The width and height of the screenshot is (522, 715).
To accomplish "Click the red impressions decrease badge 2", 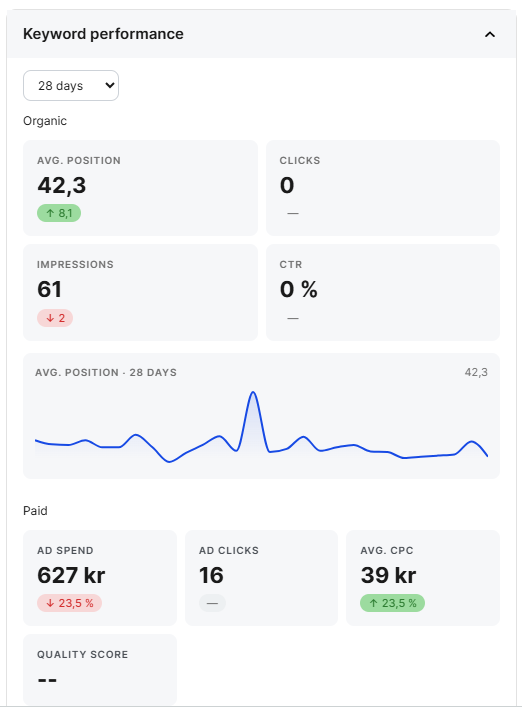I will (55, 318).
